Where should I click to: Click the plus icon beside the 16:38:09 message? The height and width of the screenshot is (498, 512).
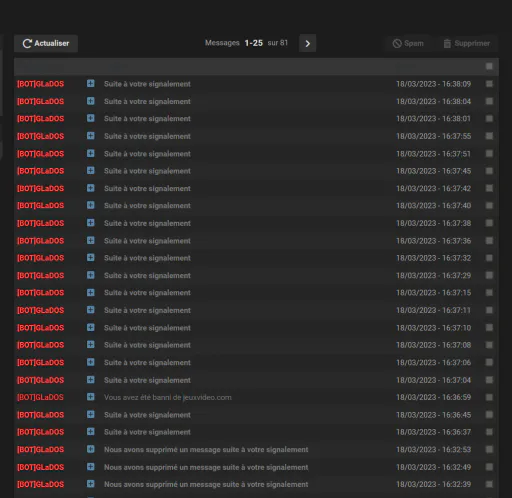90,83
